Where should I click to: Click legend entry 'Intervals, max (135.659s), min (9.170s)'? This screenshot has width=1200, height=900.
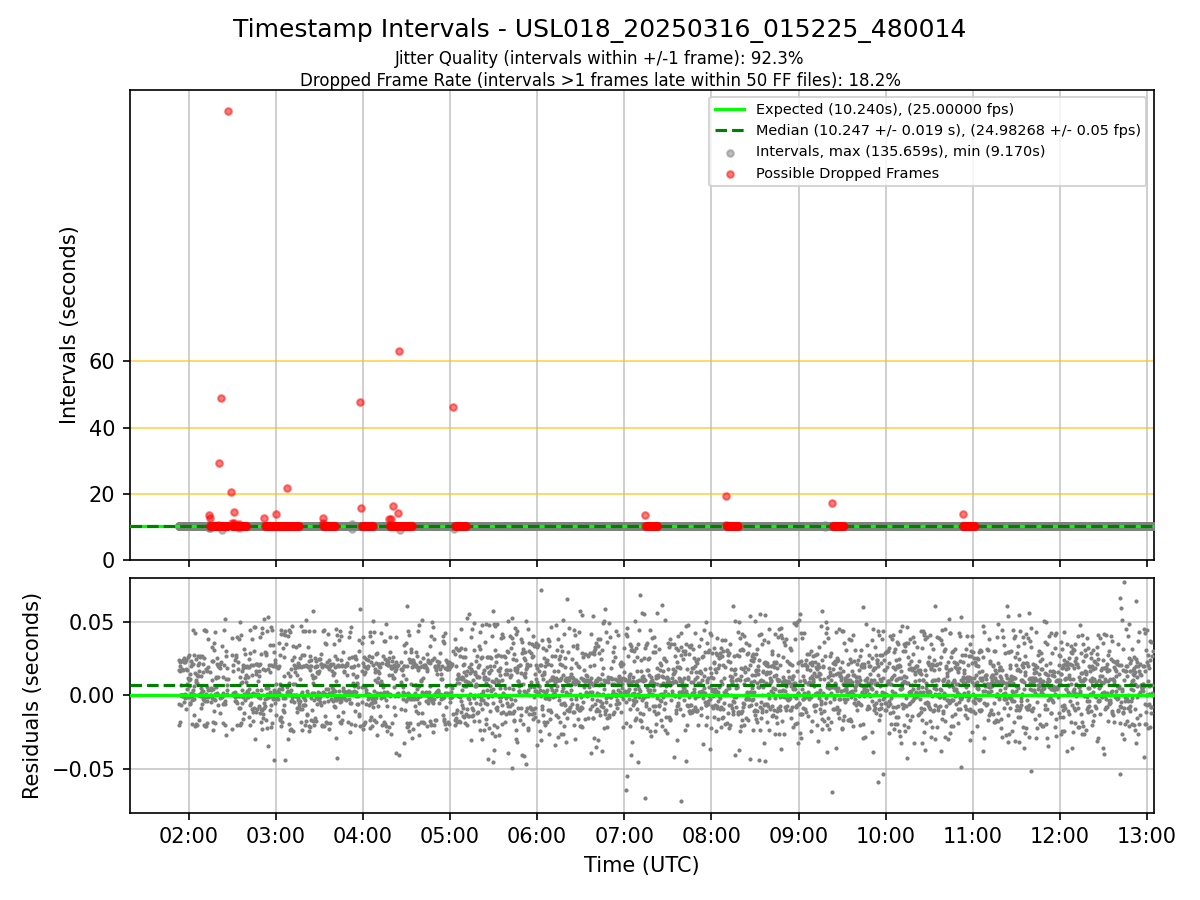[x=900, y=151]
